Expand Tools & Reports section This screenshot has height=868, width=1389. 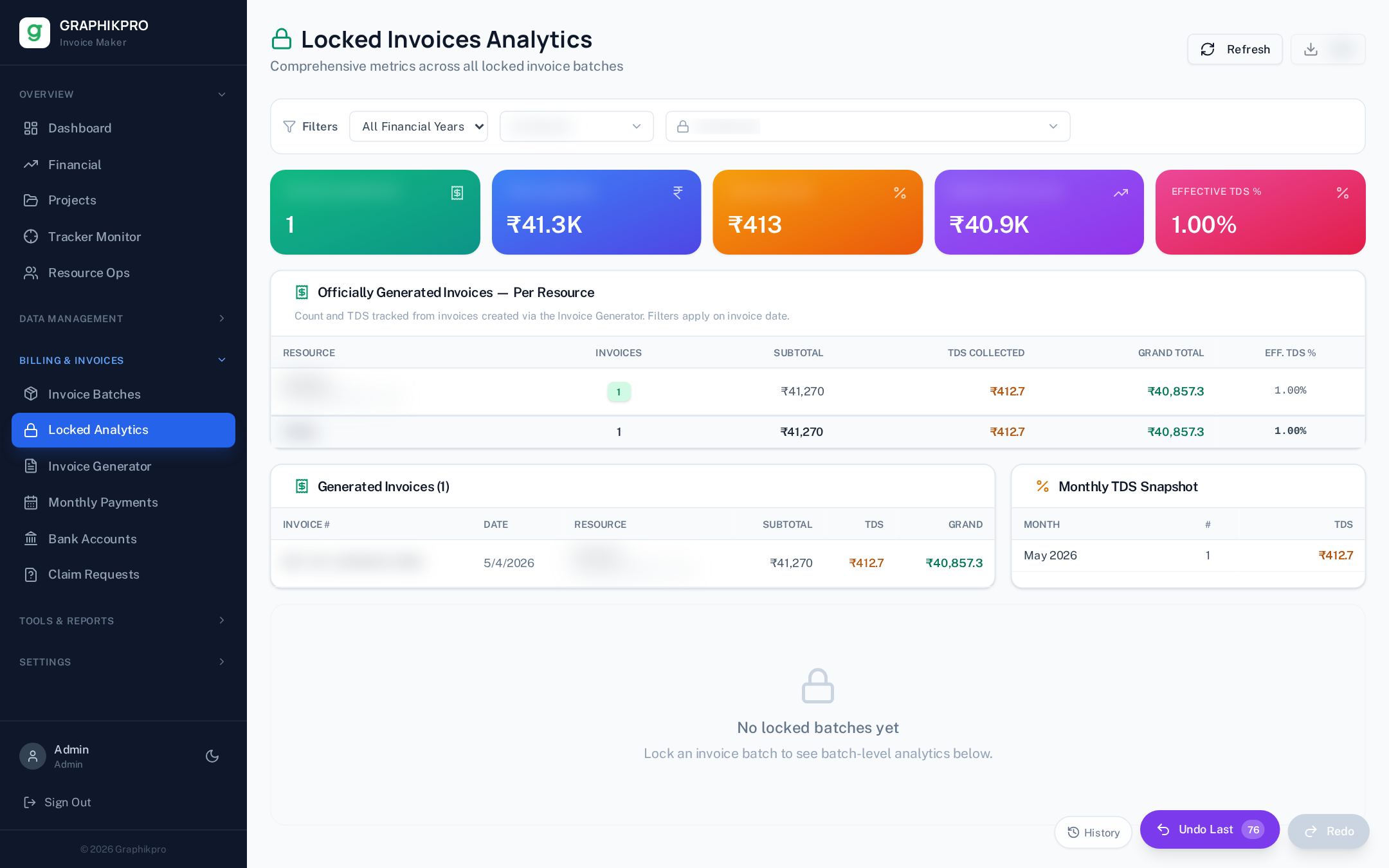click(x=123, y=620)
